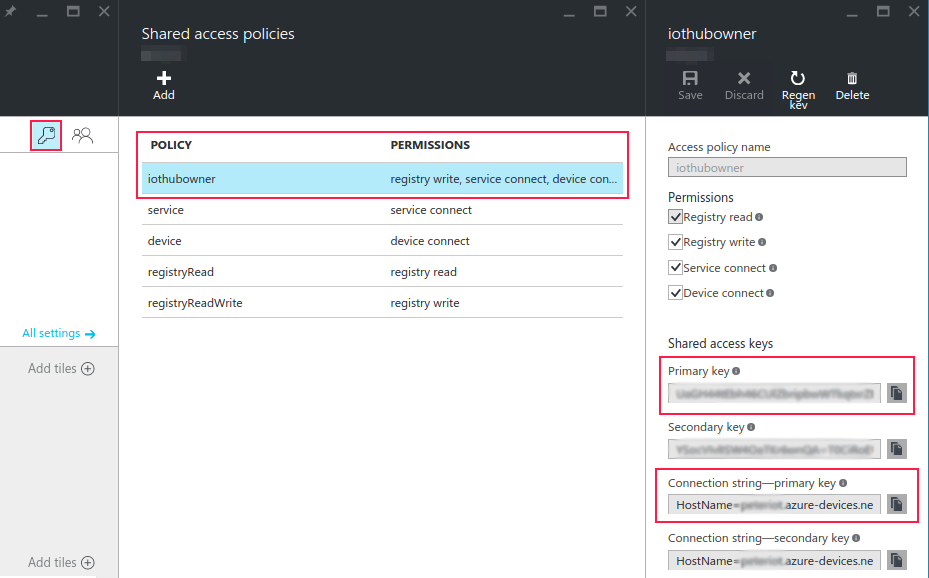Click the Primary key text field

[774, 393]
